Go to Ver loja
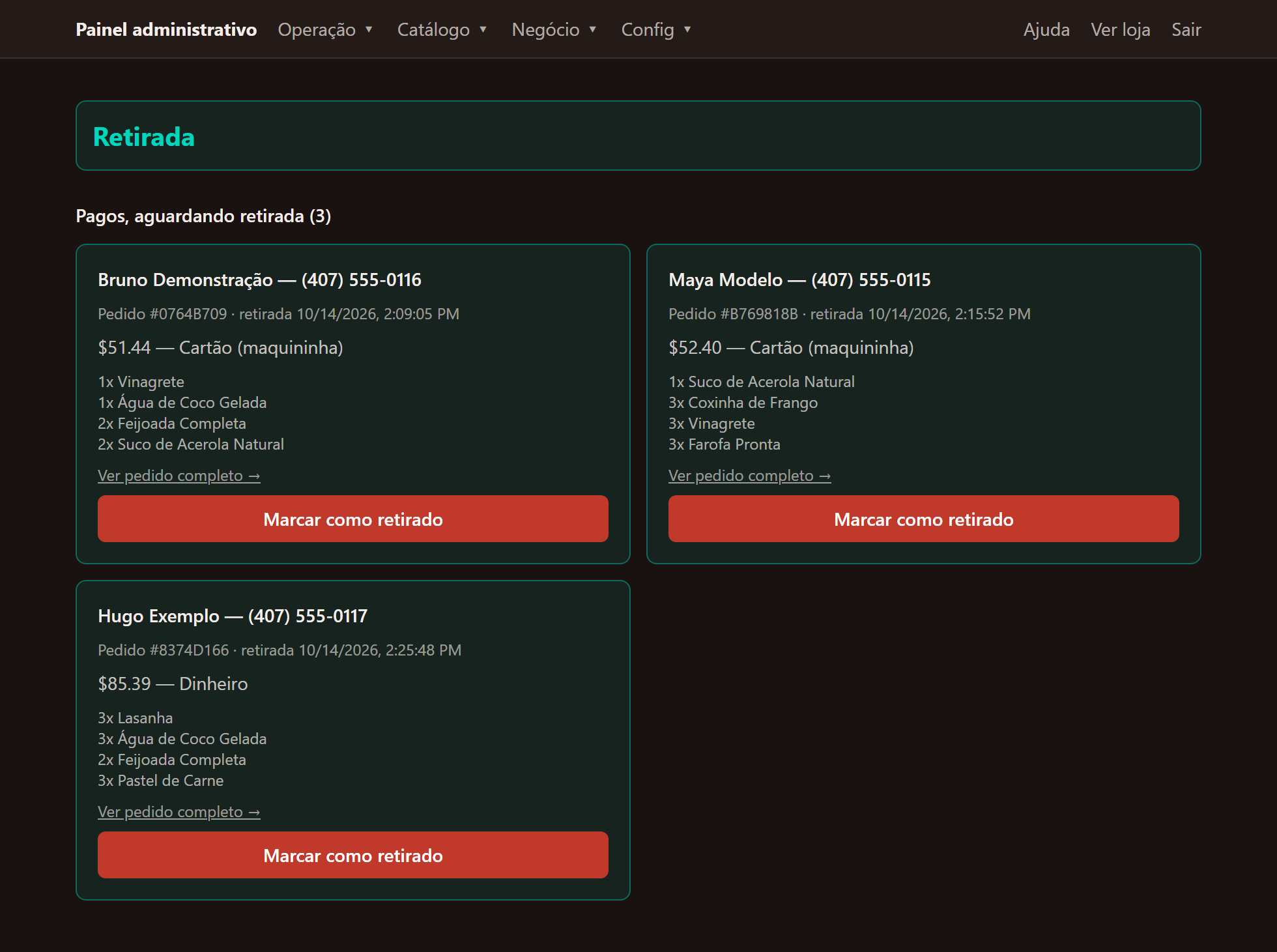Viewport: 1277px width, 952px height. 1121,29
